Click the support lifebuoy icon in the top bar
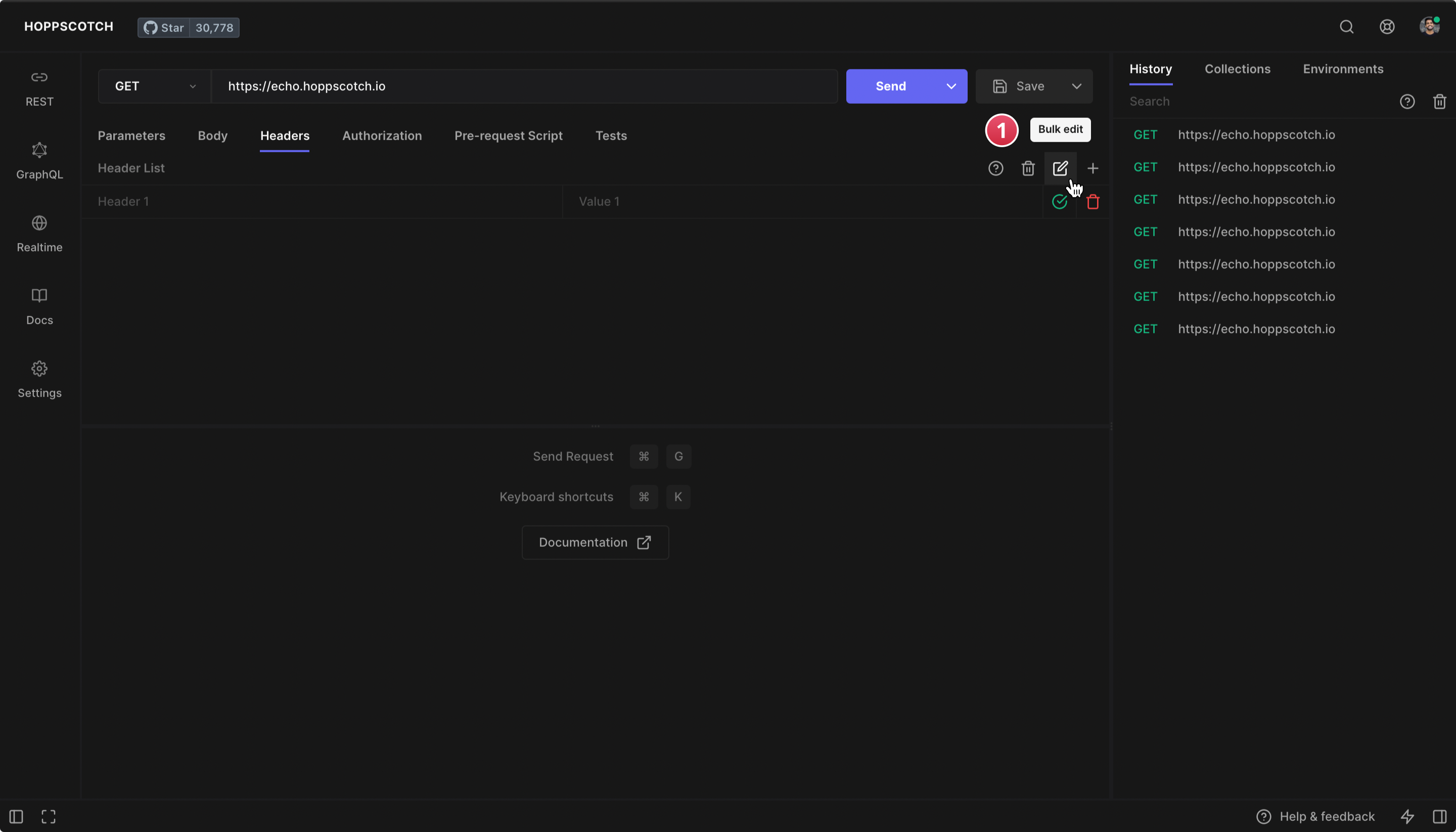This screenshot has width=1456, height=832. 1387,27
